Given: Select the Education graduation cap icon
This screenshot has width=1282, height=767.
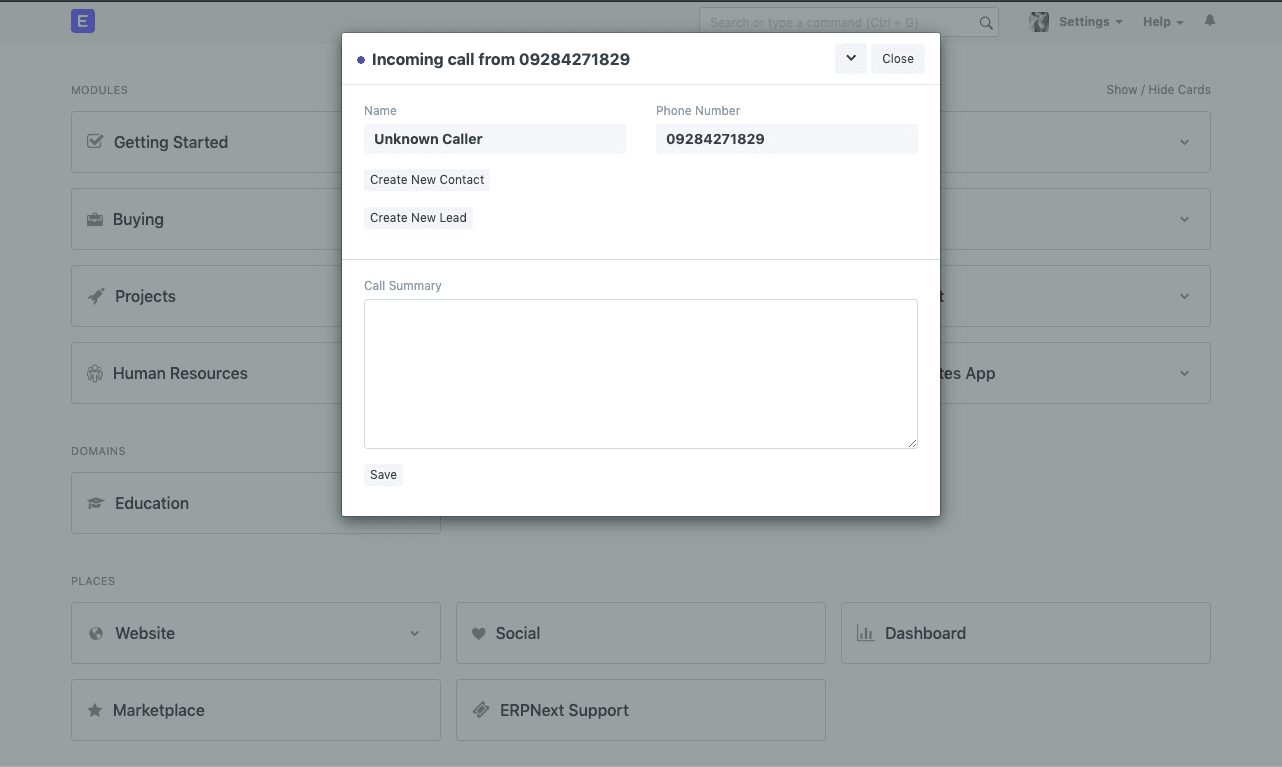Looking at the screenshot, I should tap(94, 503).
